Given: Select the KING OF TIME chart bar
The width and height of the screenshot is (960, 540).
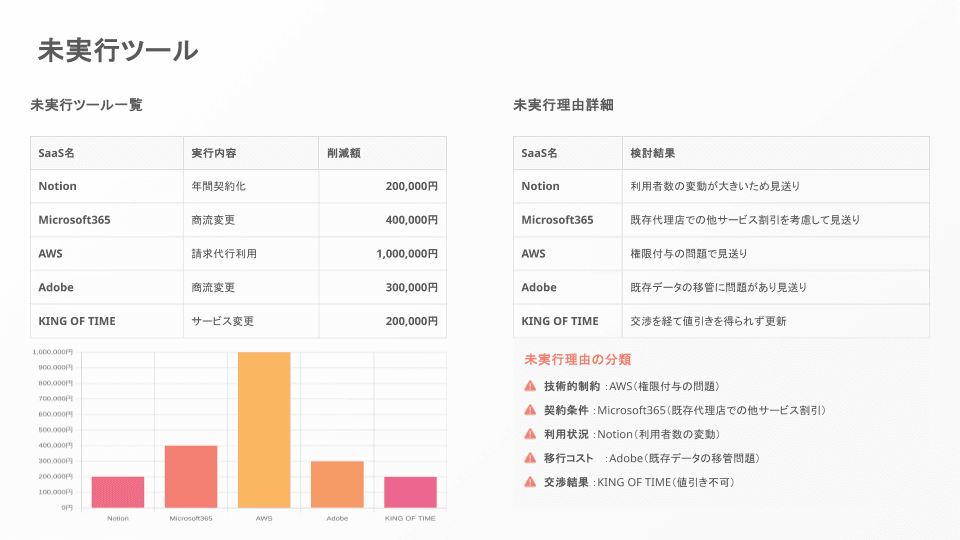Looking at the screenshot, I should [x=410, y=492].
